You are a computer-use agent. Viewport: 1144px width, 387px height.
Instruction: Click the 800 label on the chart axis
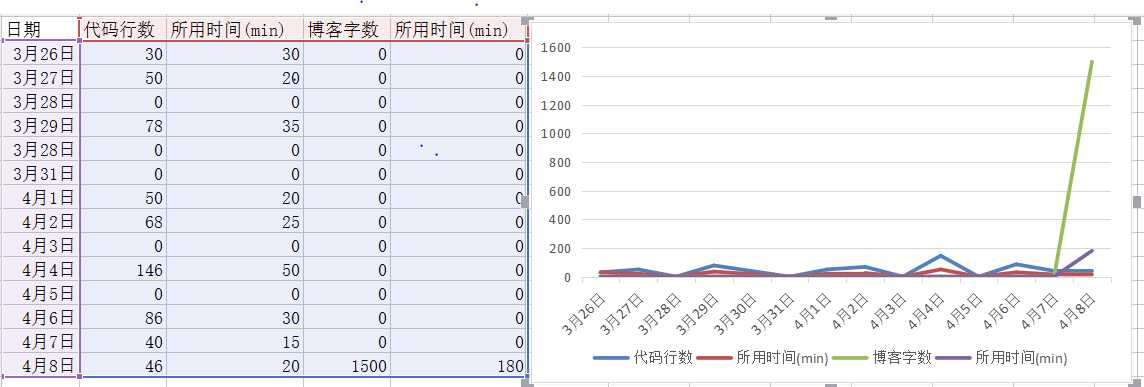coord(560,163)
